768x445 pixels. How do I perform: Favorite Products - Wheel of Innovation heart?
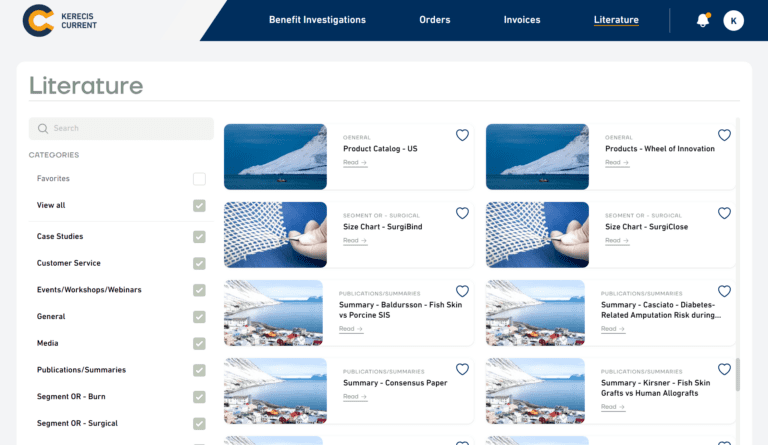click(724, 135)
